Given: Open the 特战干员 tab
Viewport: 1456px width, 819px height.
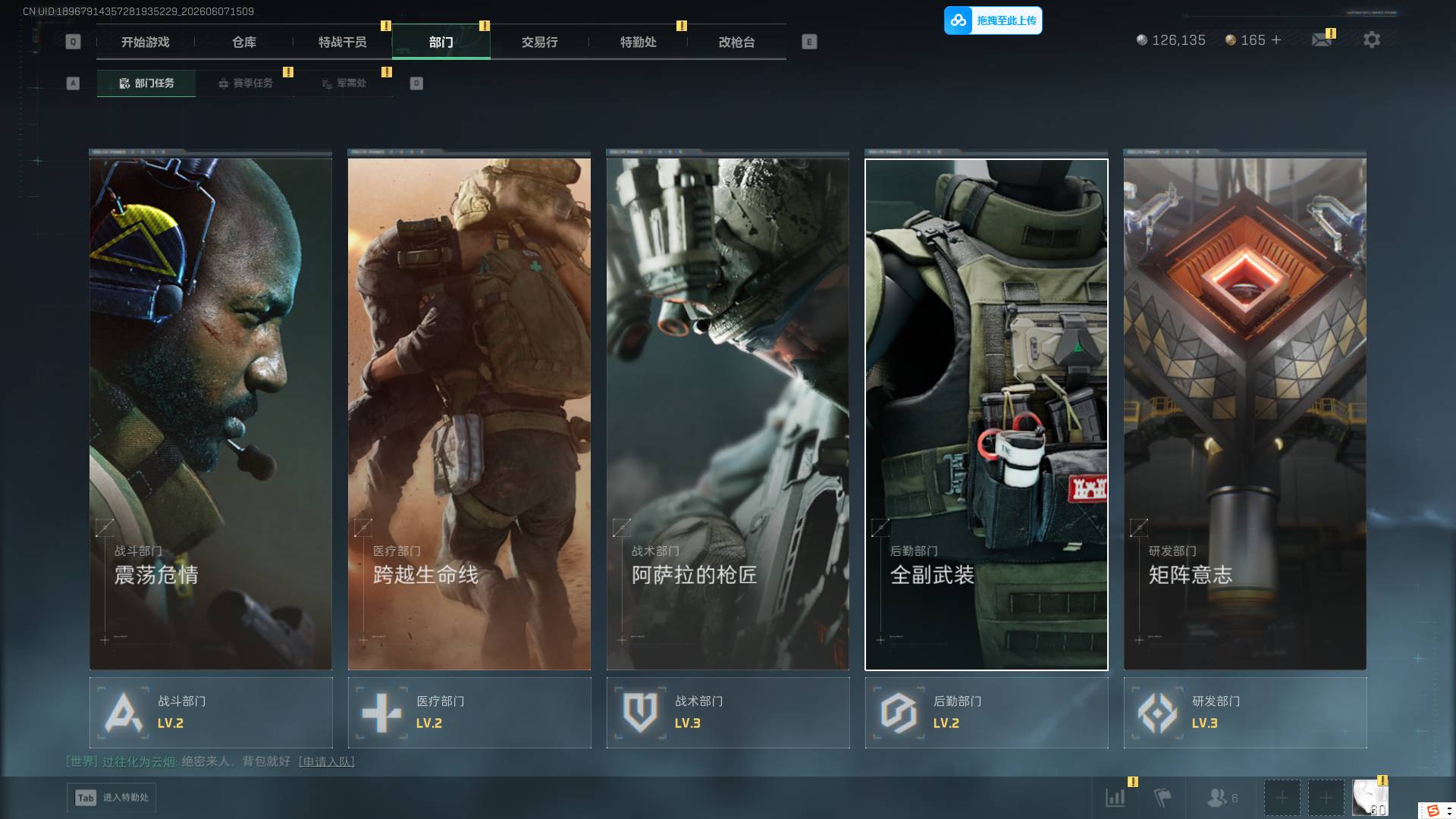Looking at the screenshot, I should tap(343, 42).
